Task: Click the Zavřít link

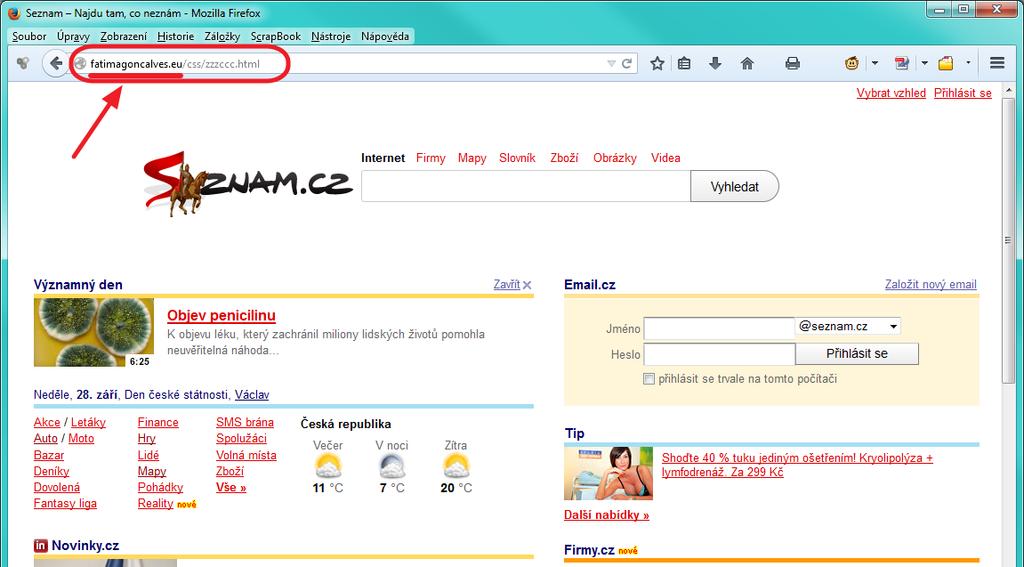Action: [x=507, y=284]
